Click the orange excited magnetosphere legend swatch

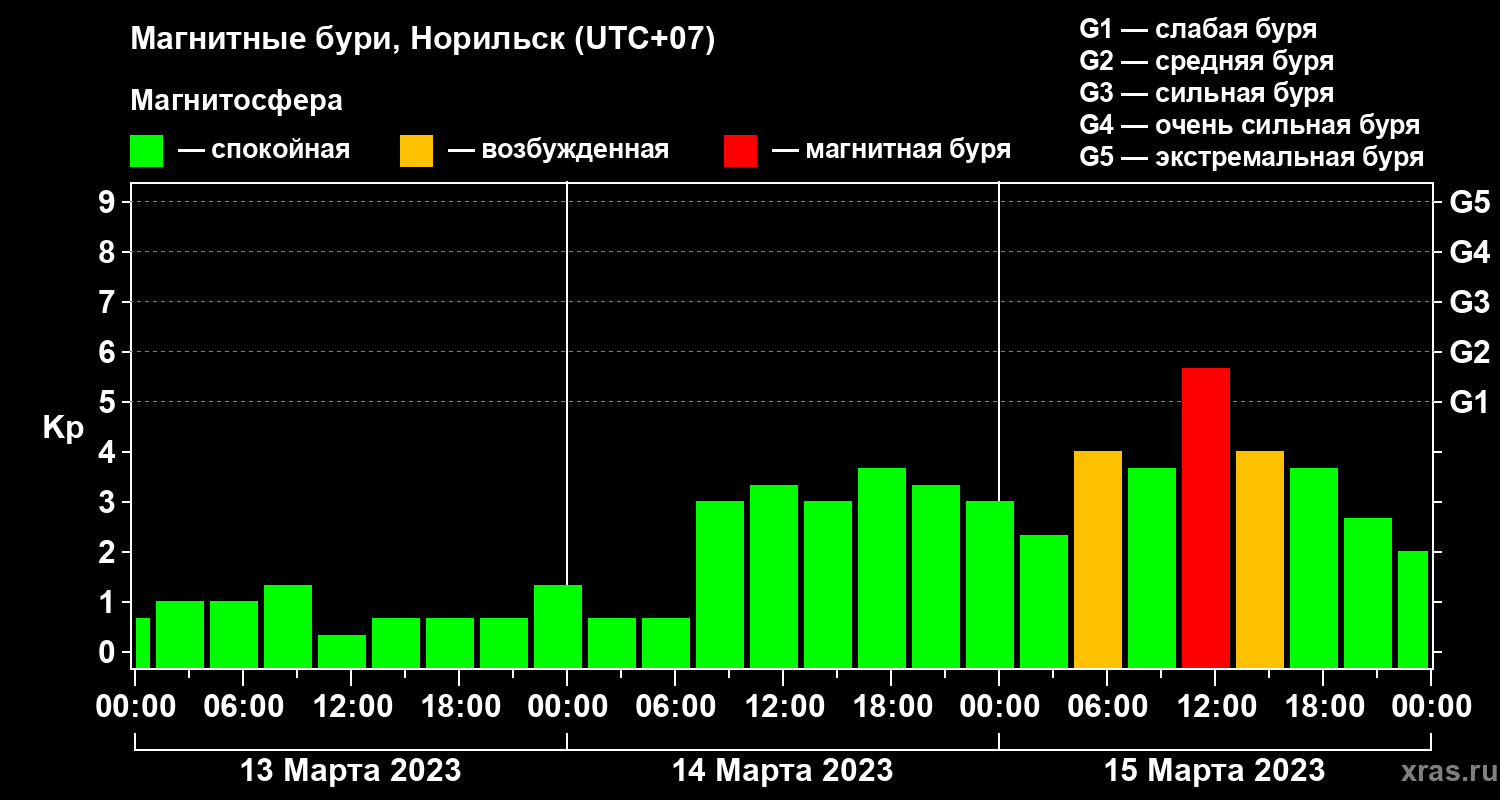pyautogui.click(x=416, y=151)
